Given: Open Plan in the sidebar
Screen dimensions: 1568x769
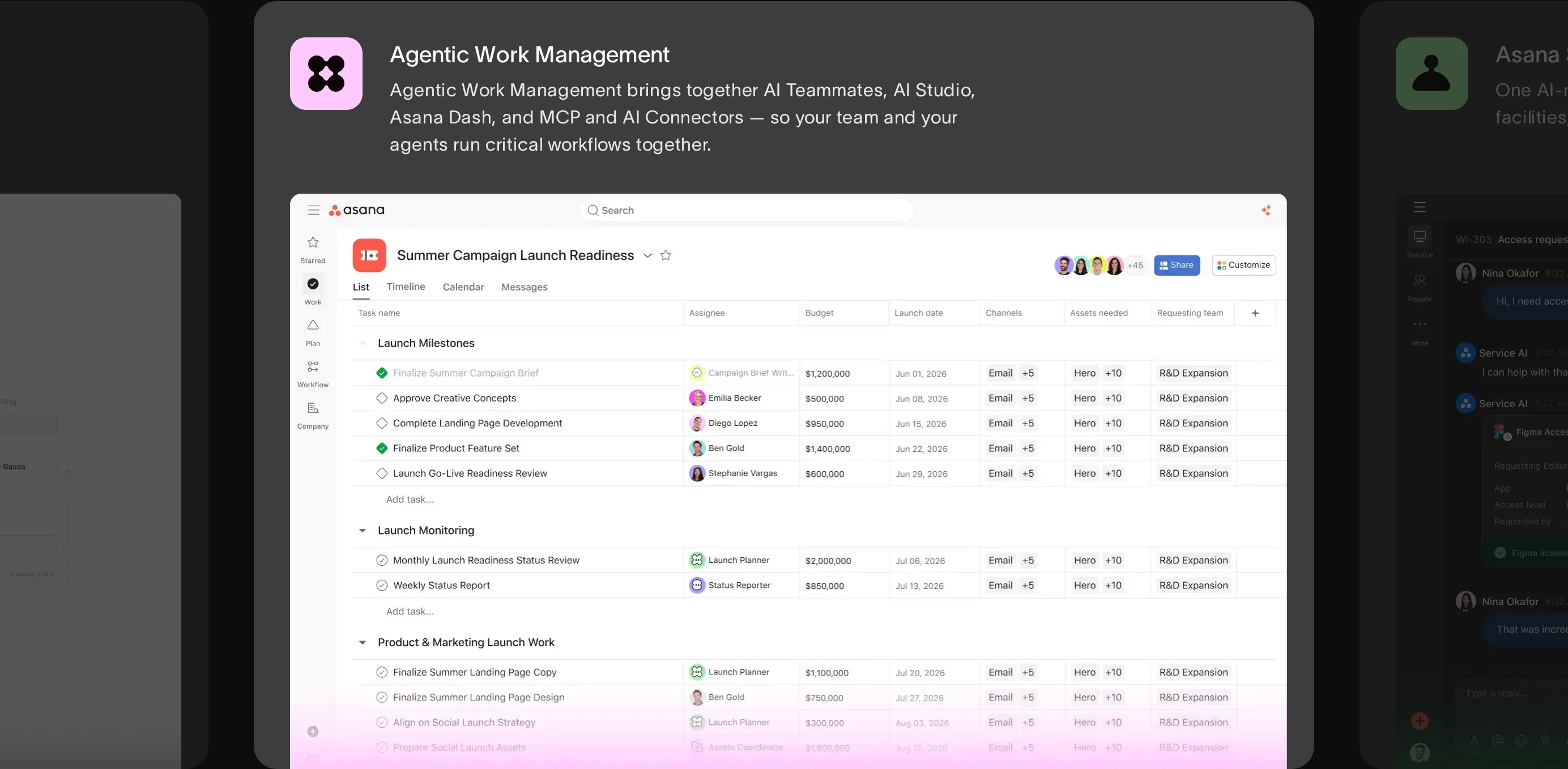Looking at the screenshot, I should tap(313, 332).
